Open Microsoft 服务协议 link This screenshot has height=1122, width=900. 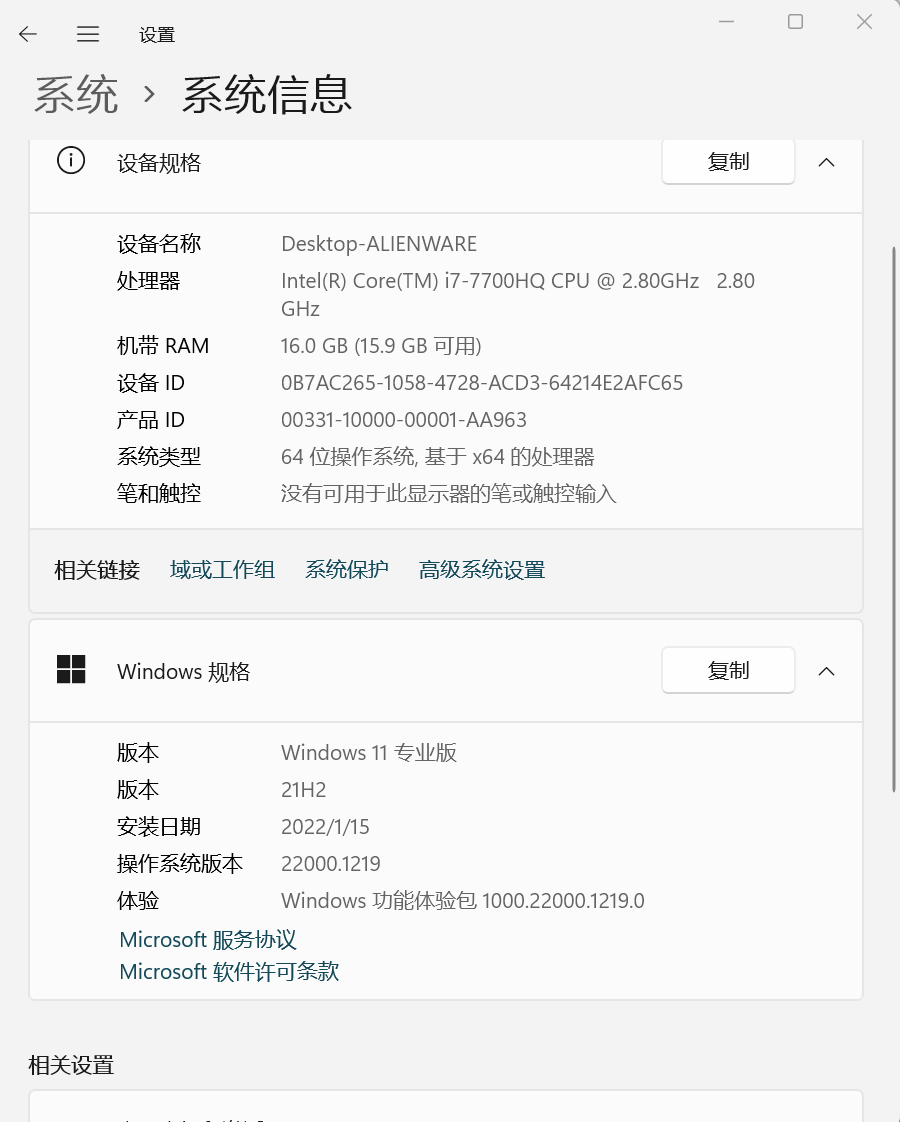(208, 940)
